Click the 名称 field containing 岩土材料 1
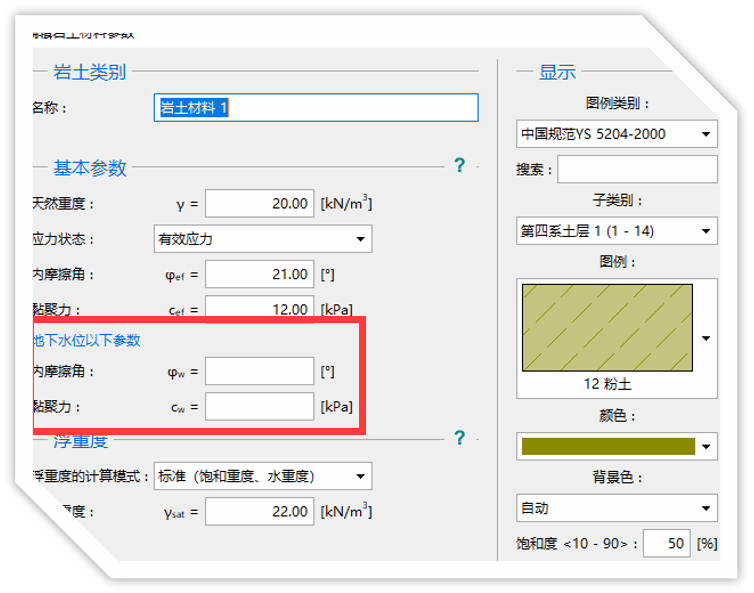The image size is (754, 593). coord(316,108)
